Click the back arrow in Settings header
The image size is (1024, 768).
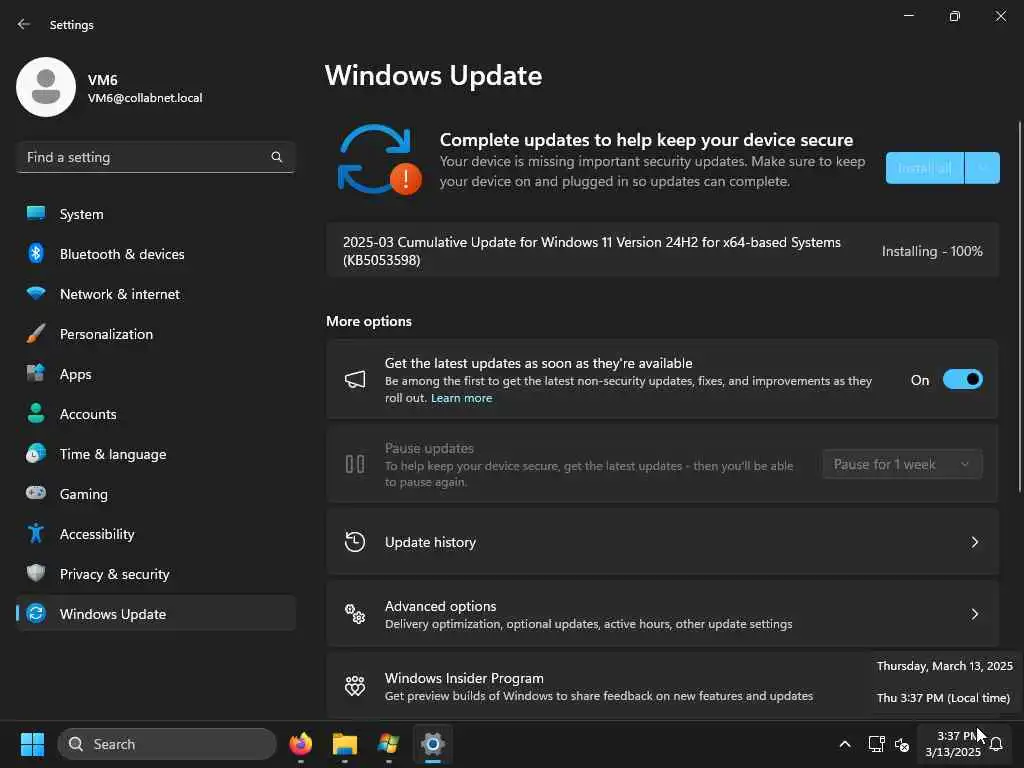coord(24,24)
